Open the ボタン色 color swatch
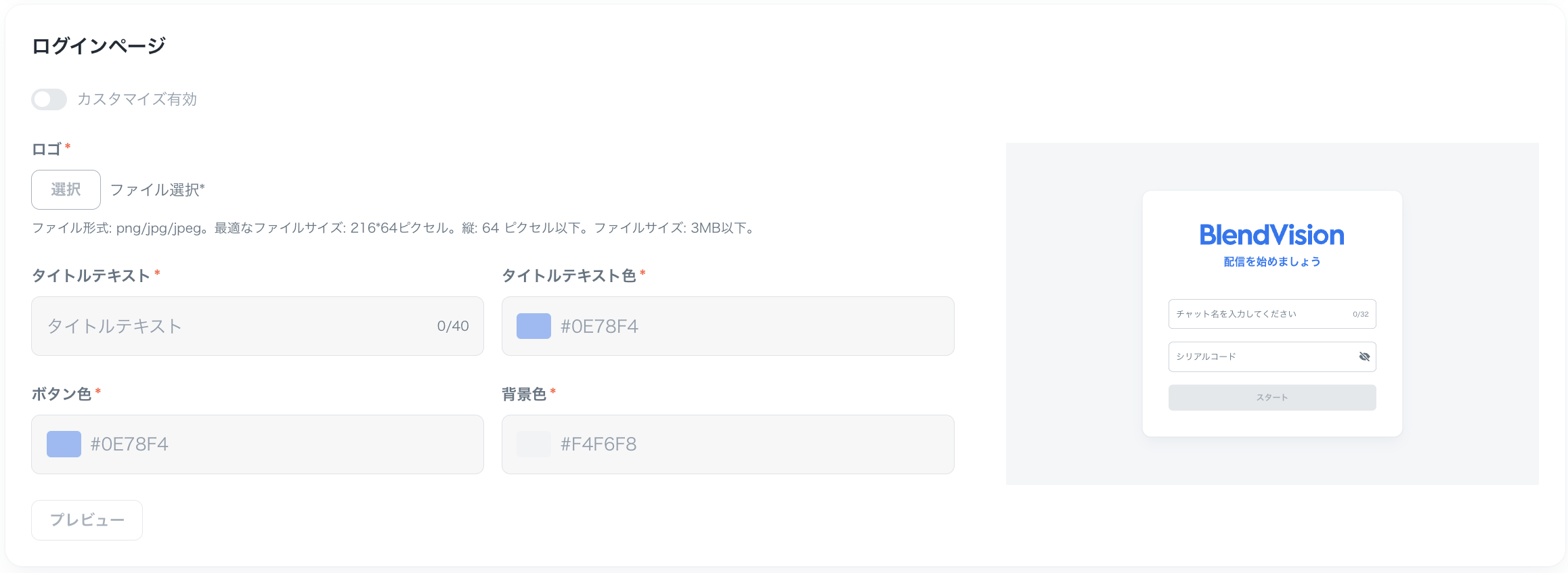The image size is (1568, 573). tap(64, 444)
